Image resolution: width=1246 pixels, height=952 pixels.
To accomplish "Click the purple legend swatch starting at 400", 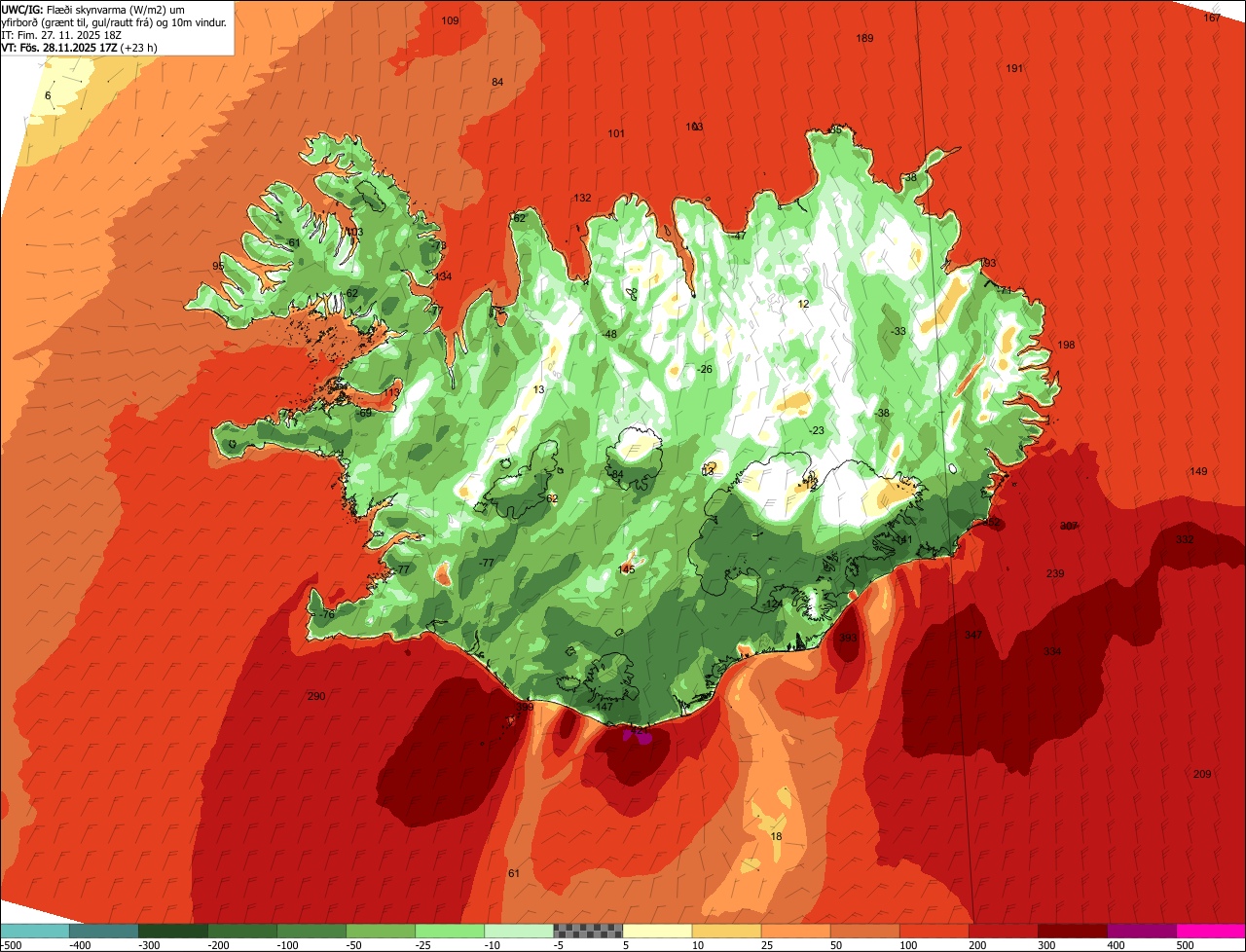I will [1141, 931].
